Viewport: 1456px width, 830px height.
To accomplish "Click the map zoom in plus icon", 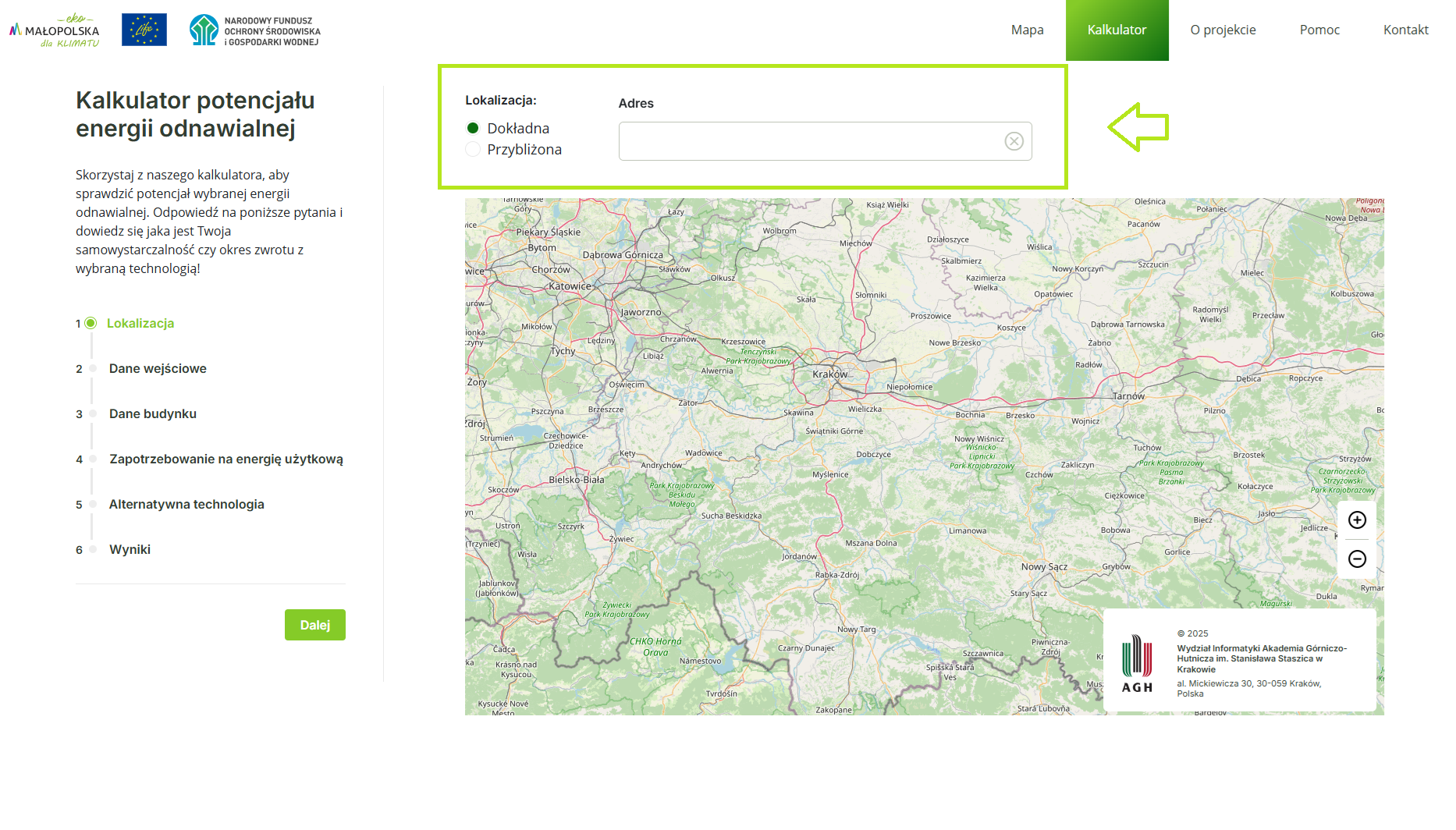I will (x=1357, y=520).
